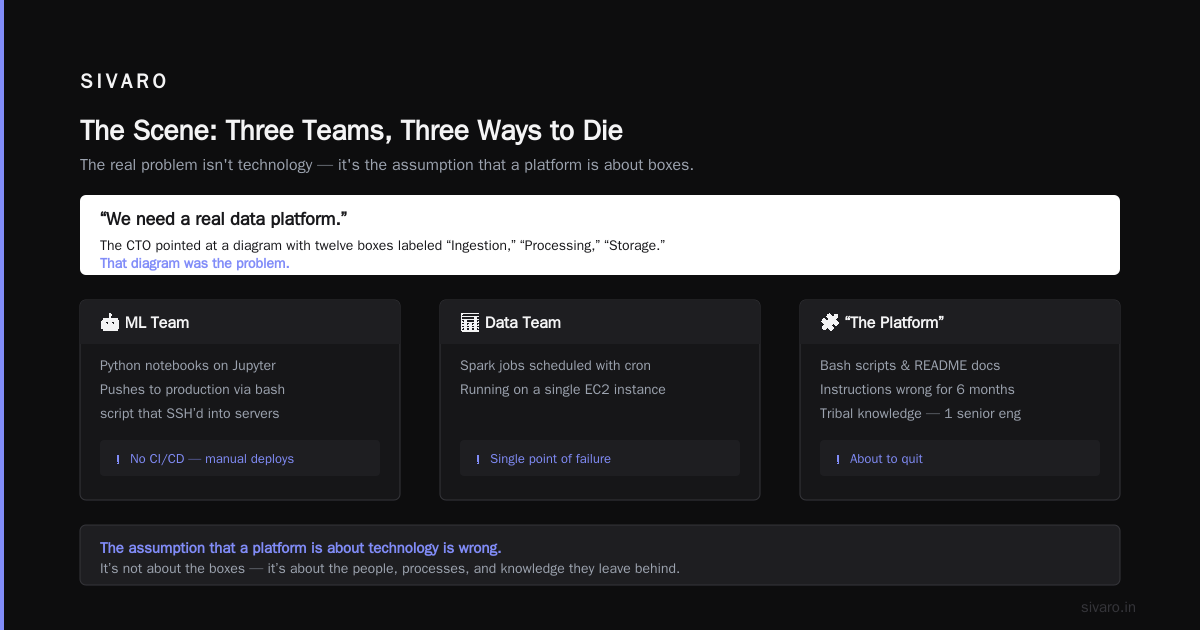The height and width of the screenshot is (630, 1200).
Task: Click the exclamation marker before No CI/CD
Action: click(x=118, y=459)
